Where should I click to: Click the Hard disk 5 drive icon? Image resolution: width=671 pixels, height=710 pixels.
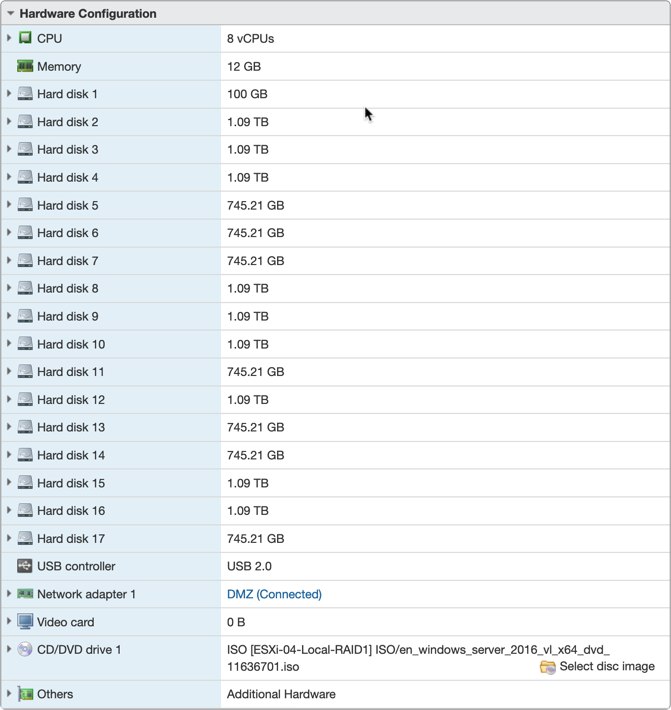[x=25, y=205]
